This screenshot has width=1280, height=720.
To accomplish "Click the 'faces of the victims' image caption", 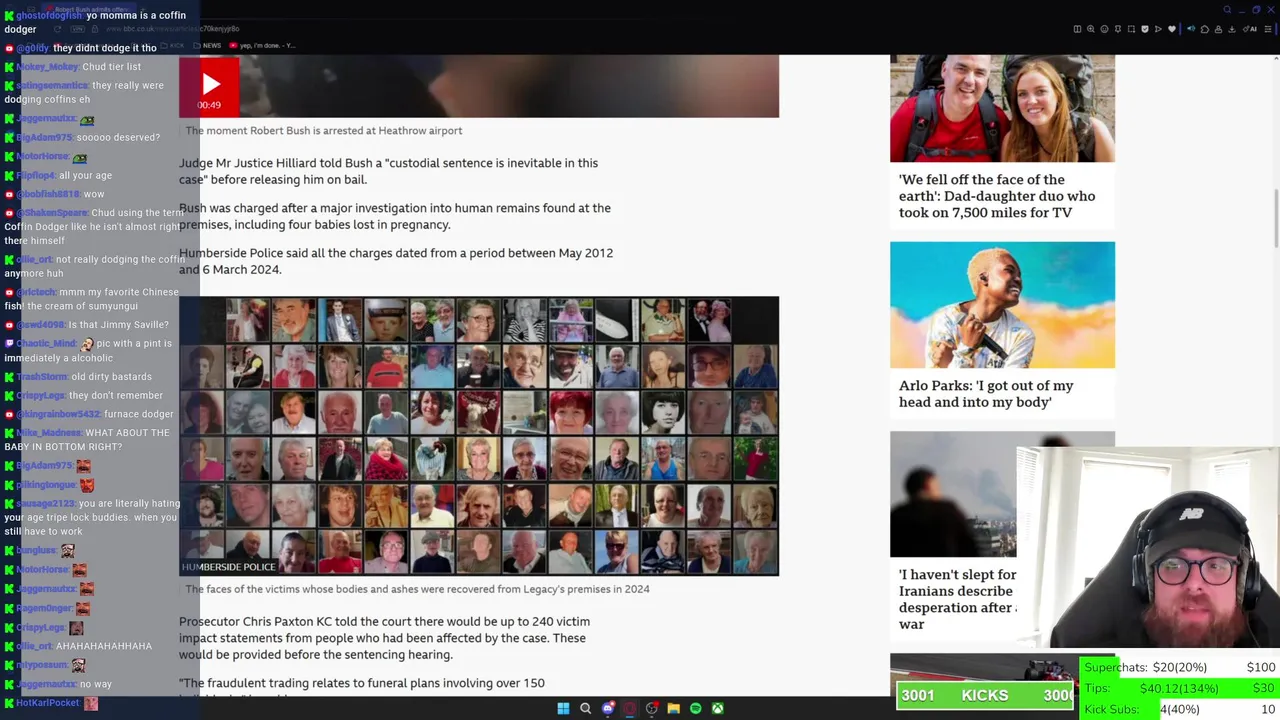I will [x=417, y=589].
